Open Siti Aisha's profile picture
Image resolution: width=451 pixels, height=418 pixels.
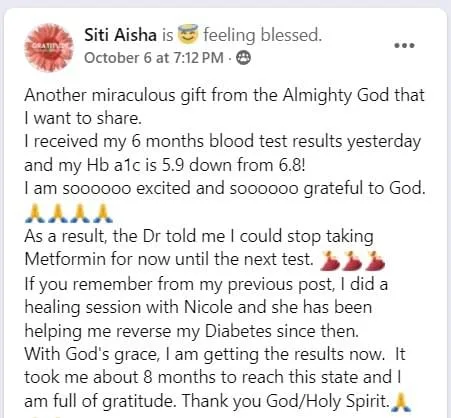[49, 47]
